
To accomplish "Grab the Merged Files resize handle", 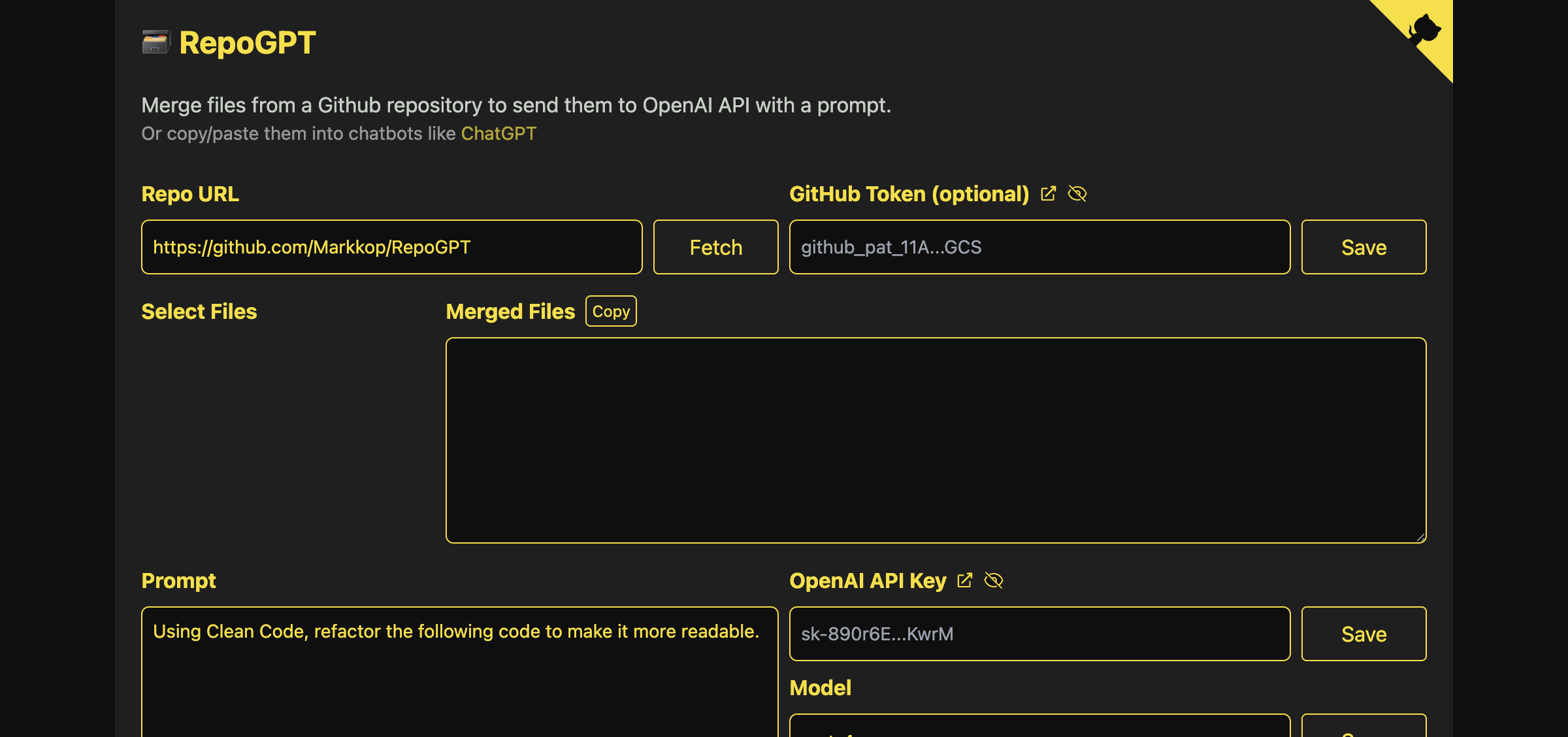I will coord(1420,537).
